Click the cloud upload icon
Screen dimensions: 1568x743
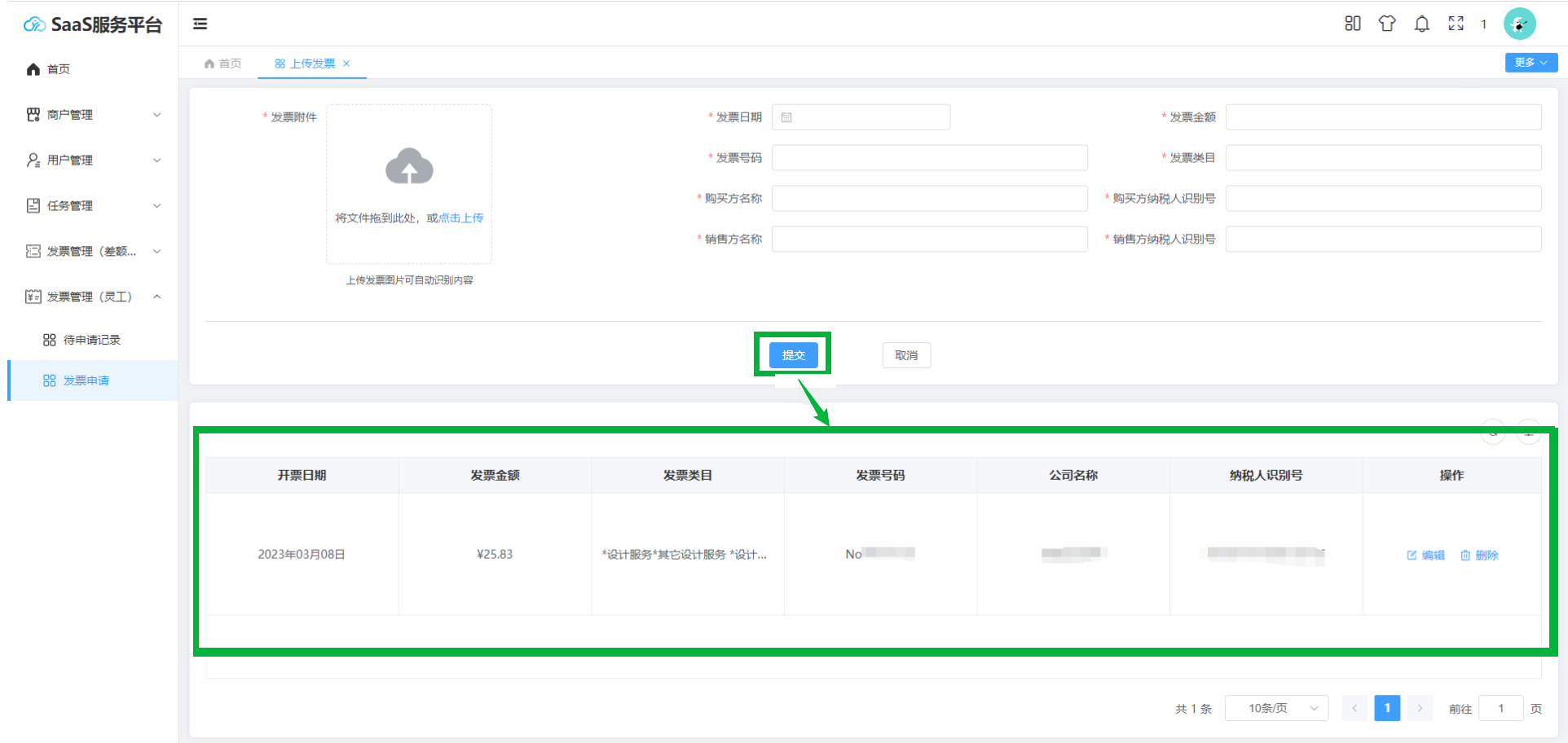click(409, 166)
